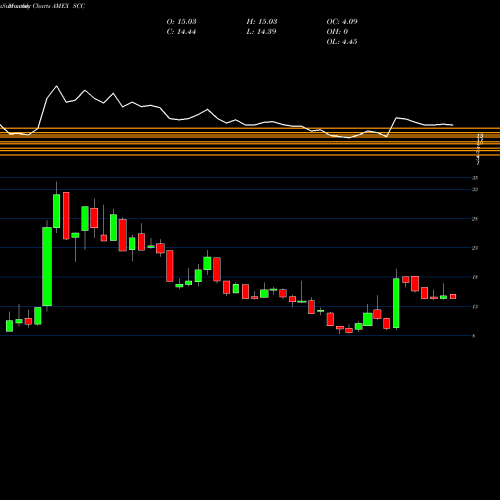
Task: Click the price axis label 23
Action: 475,248
